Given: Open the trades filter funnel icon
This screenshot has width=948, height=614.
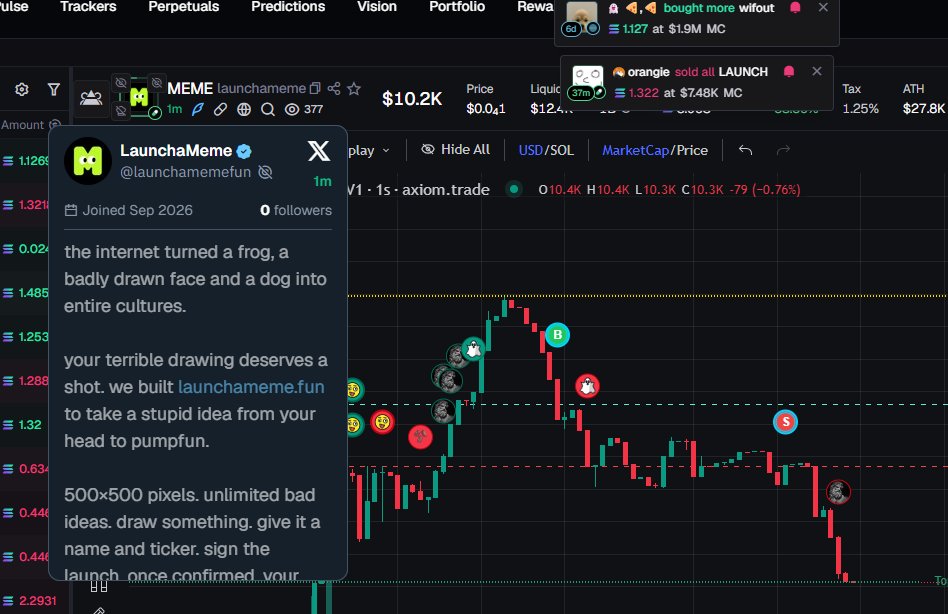Looking at the screenshot, I should tap(54, 89).
